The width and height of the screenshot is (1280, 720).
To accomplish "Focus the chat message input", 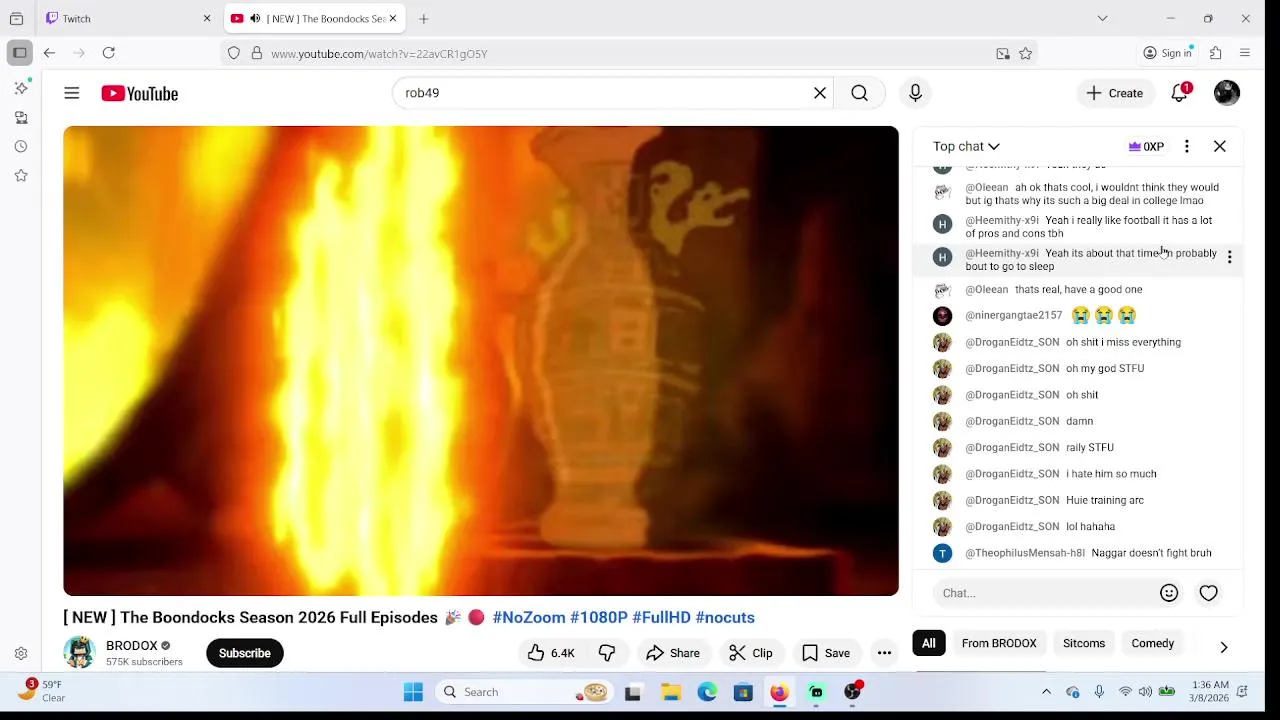I will [1045, 593].
